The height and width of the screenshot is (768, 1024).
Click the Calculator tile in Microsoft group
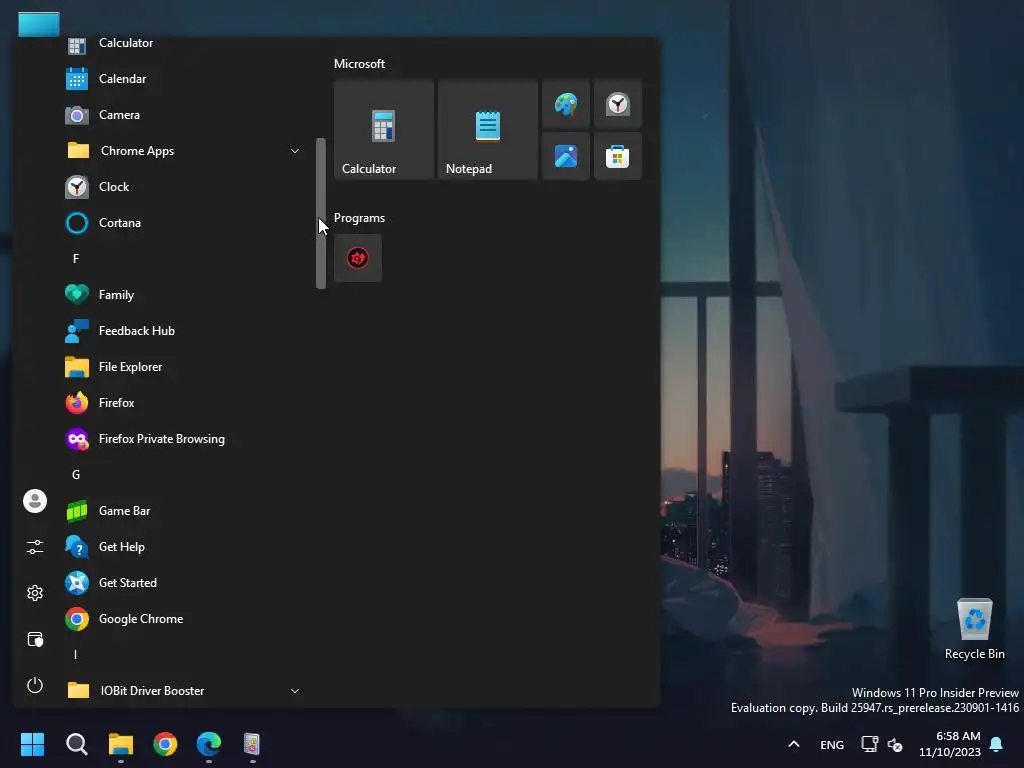384,130
